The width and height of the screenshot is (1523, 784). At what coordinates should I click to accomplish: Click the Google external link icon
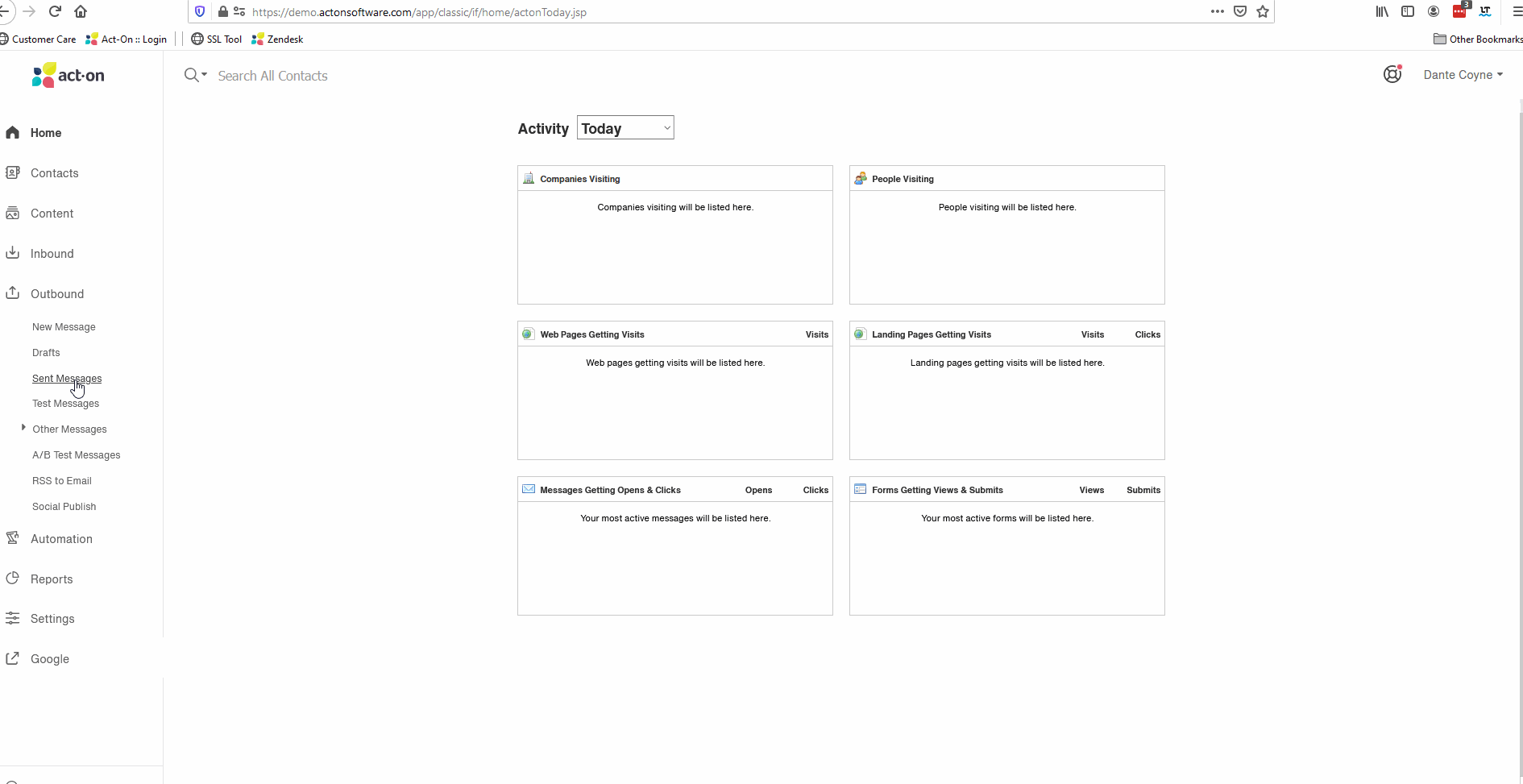click(x=12, y=658)
